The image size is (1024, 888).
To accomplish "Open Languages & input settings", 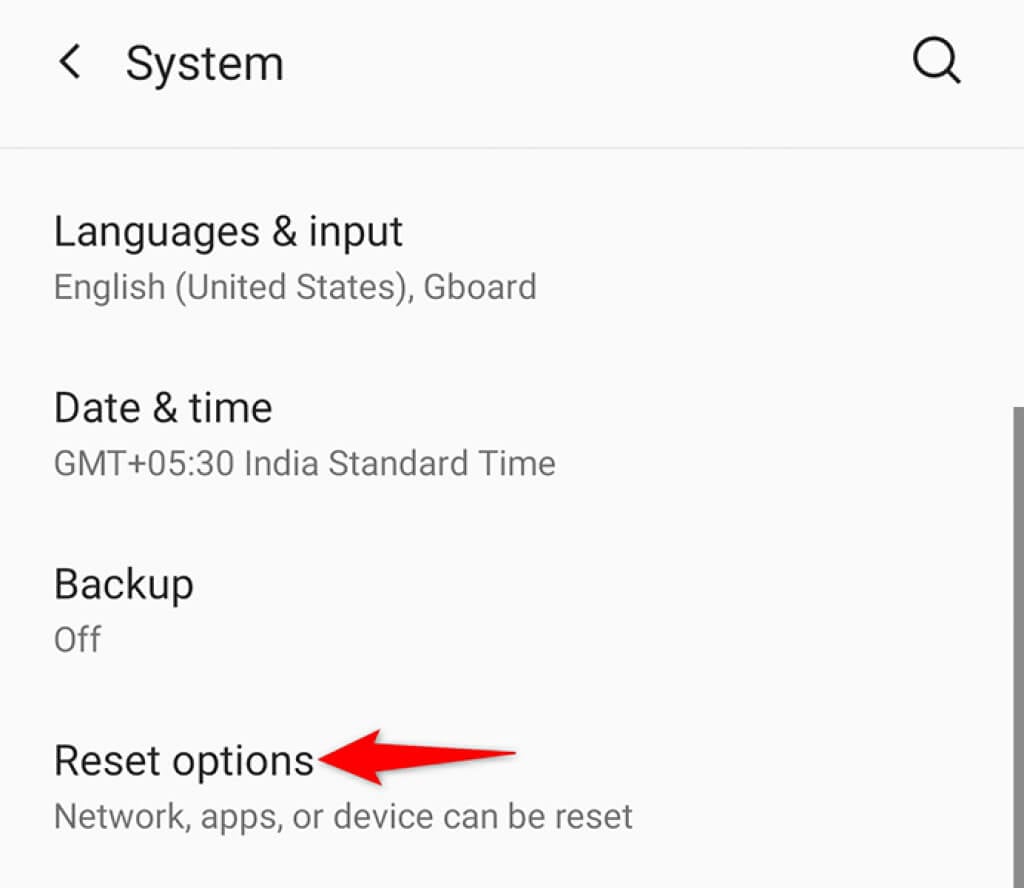I will coord(228,232).
